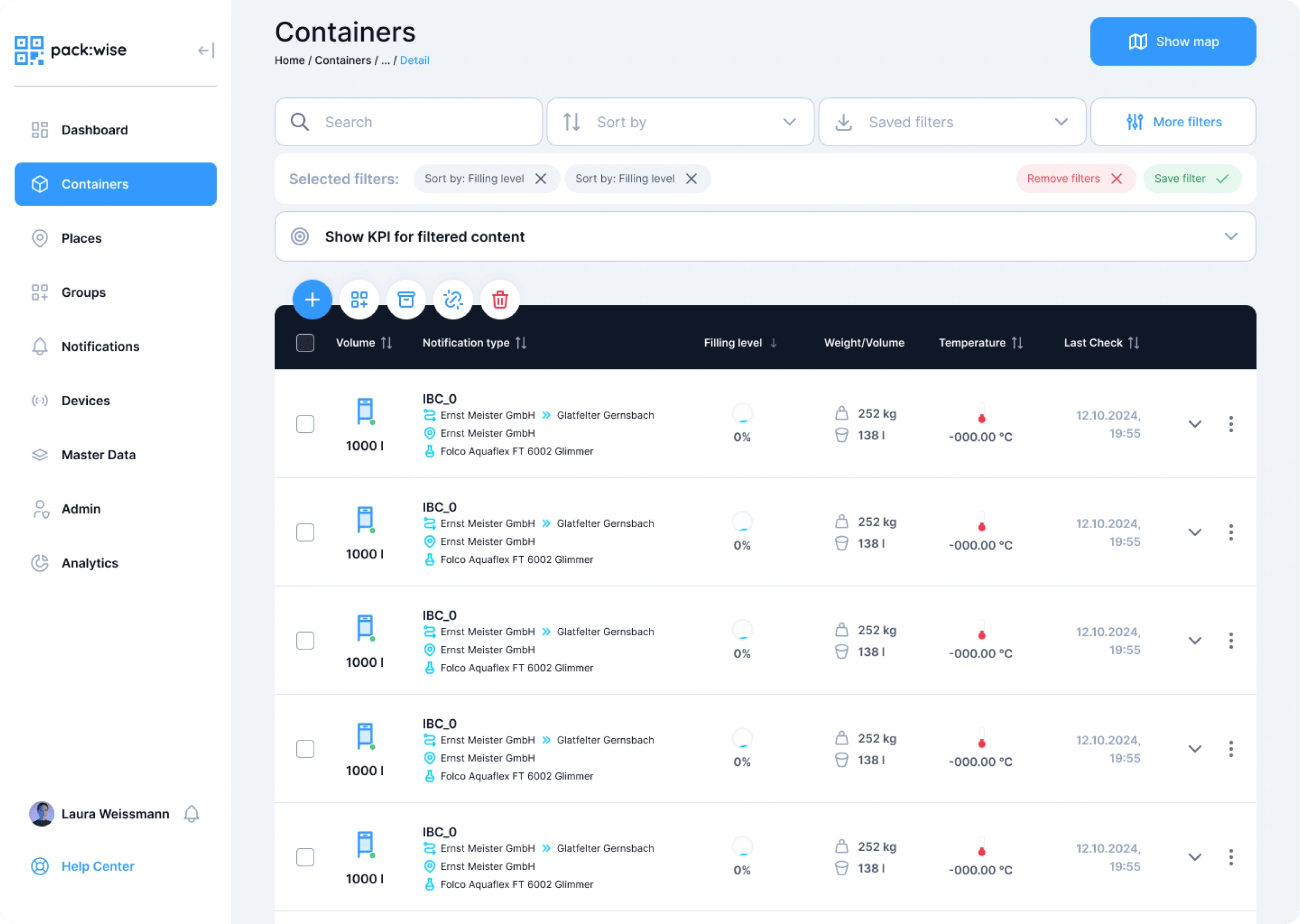Check the third IBC_0 row checkbox
This screenshot has height=924, width=1300.
point(305,641)
